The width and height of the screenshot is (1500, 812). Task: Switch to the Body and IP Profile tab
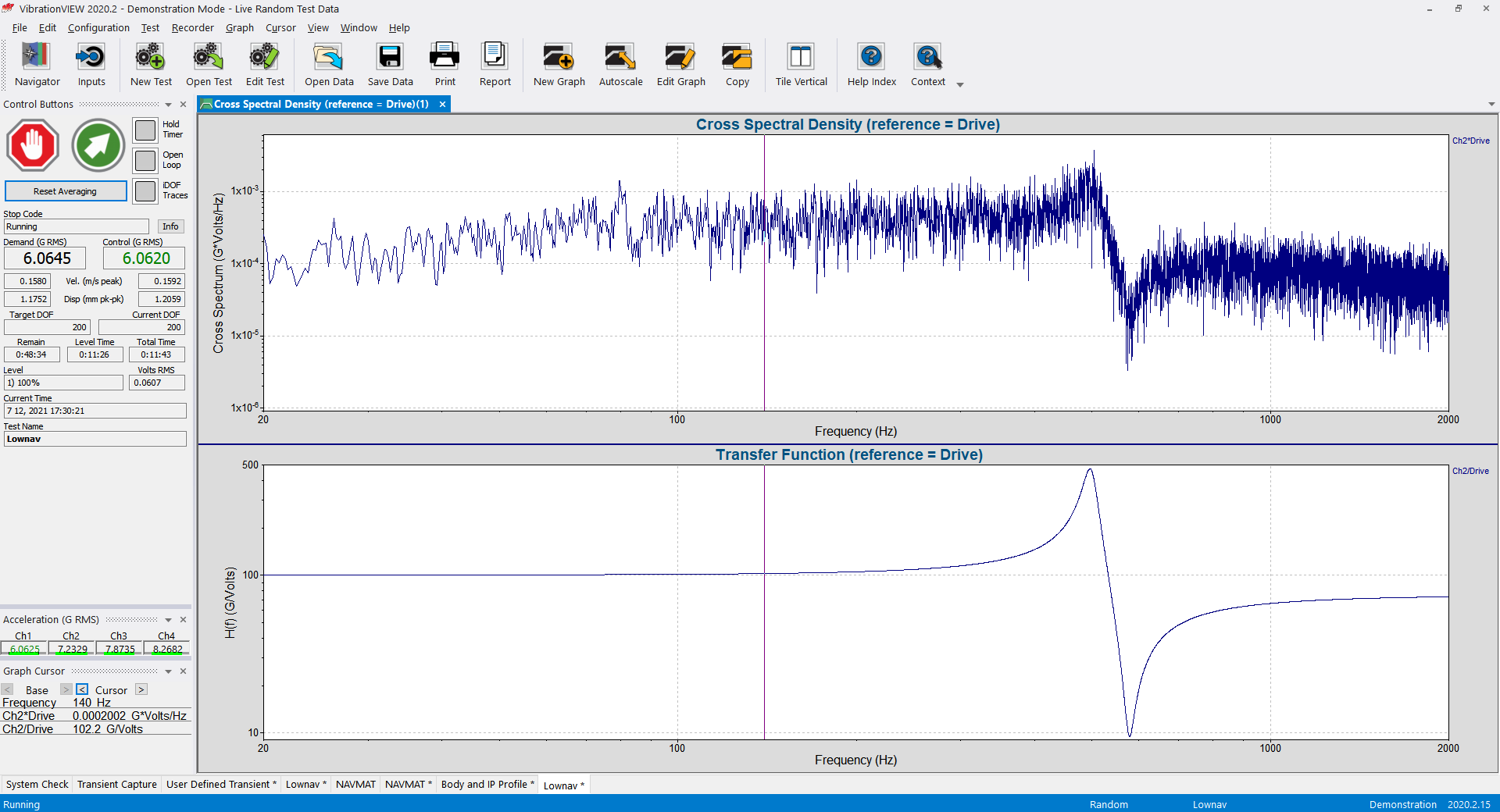[487, 785]
